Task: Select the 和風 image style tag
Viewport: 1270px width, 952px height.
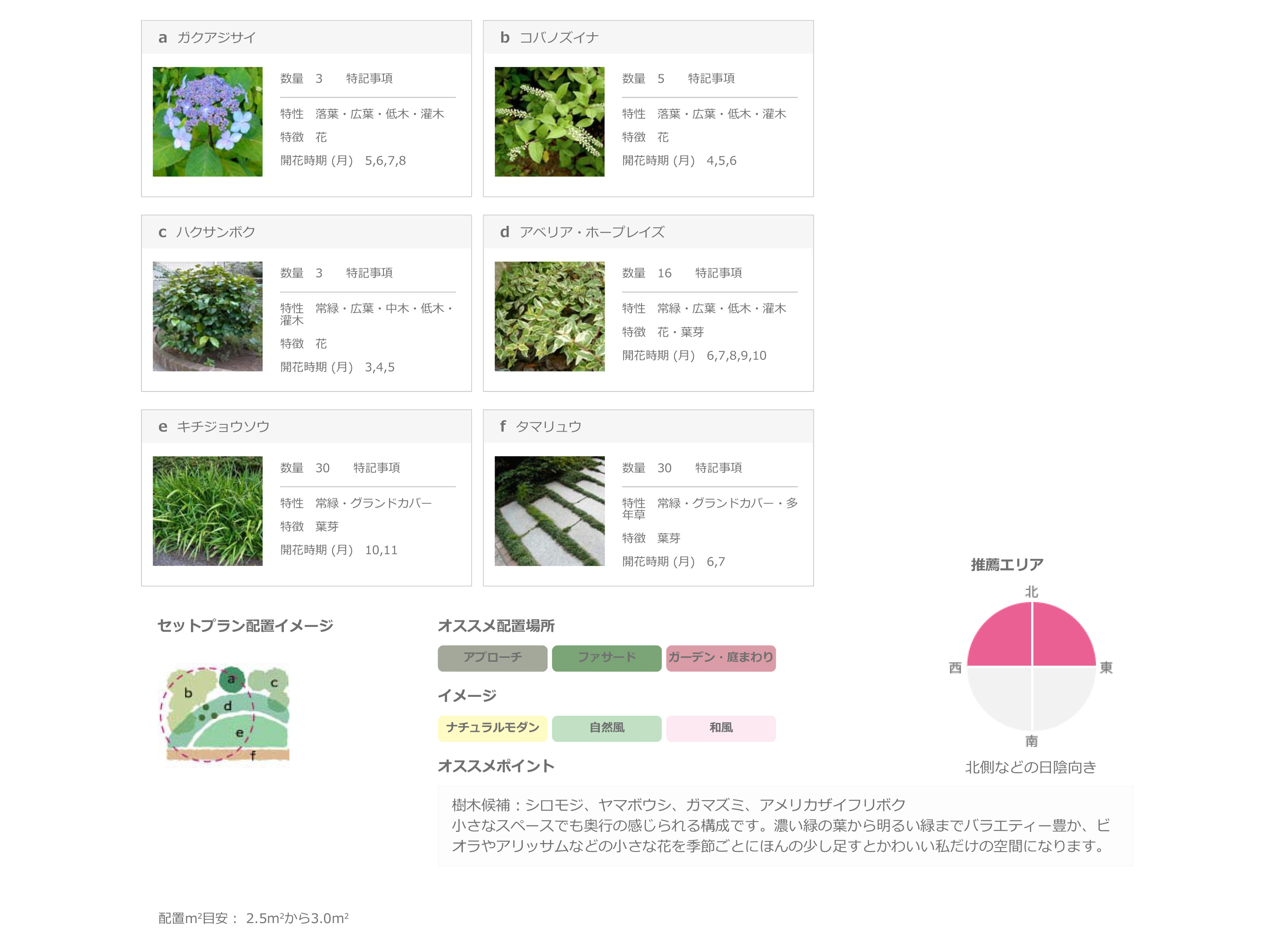Action: click(x=720, y=728)
